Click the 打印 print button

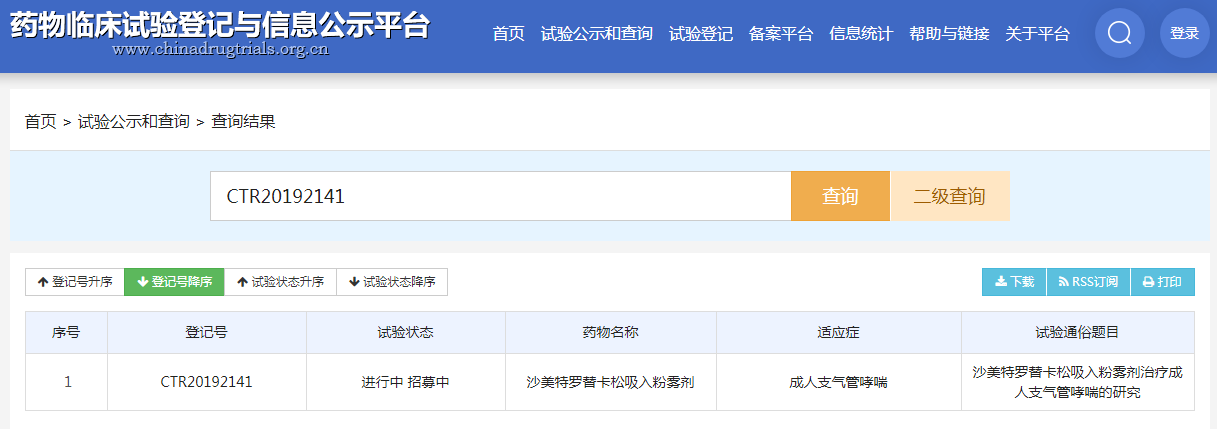pos(1163,282)
